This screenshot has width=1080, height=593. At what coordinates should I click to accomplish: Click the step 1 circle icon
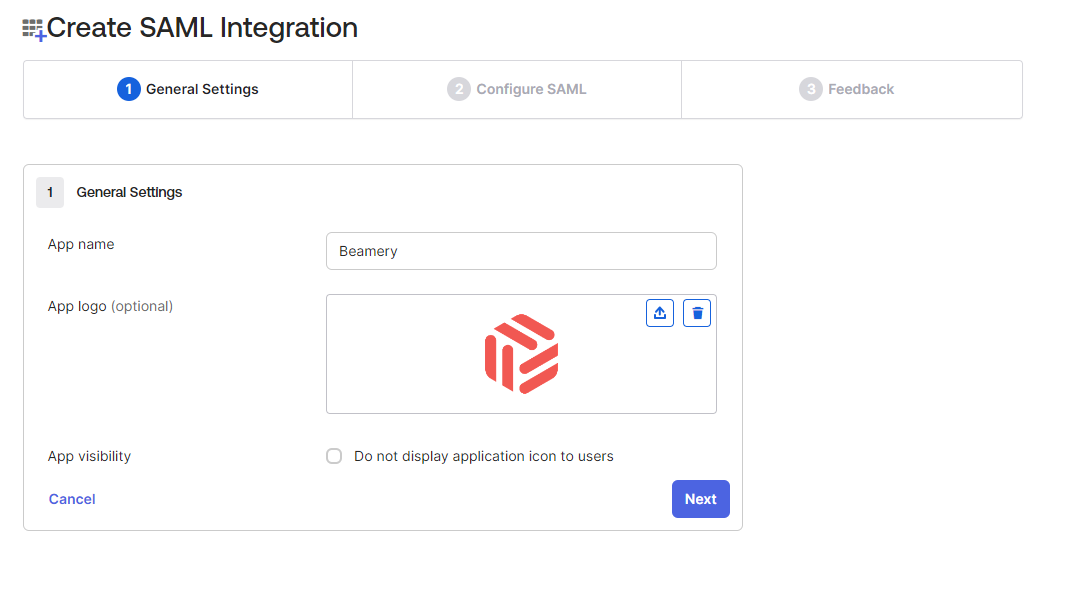tap(129, 89)
